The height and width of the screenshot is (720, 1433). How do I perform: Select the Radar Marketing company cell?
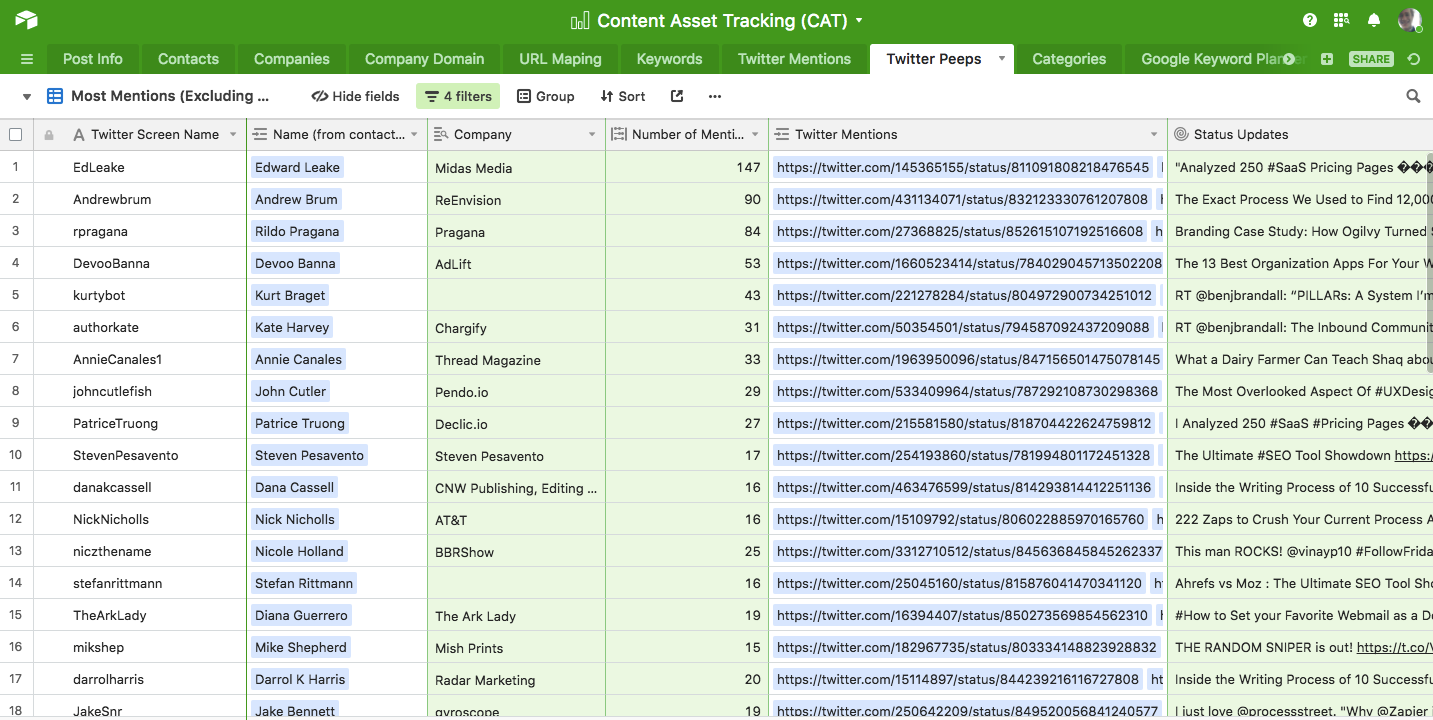[x=516, y=679]
